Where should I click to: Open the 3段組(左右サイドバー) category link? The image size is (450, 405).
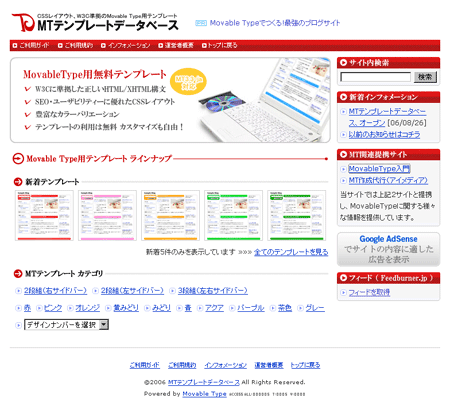[213, 291]
